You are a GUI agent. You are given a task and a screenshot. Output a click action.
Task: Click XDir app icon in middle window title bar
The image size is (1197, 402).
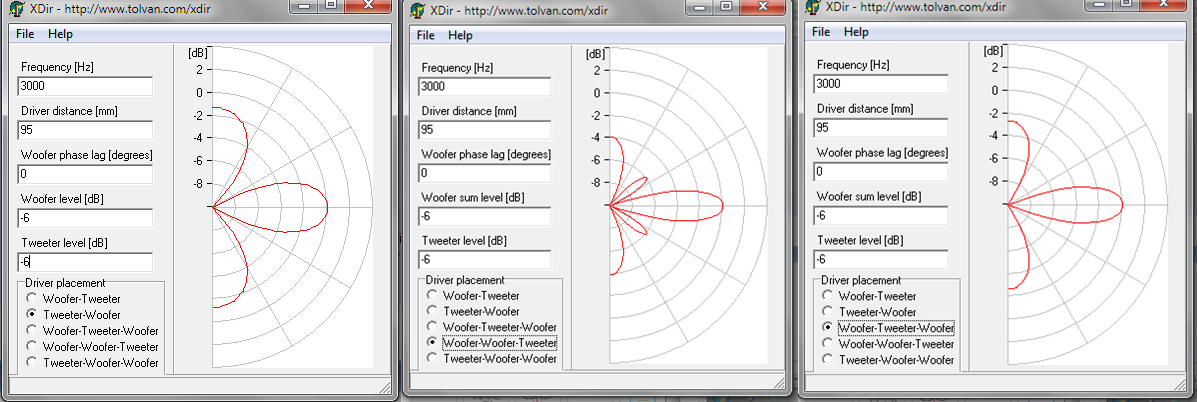point(416,11)
